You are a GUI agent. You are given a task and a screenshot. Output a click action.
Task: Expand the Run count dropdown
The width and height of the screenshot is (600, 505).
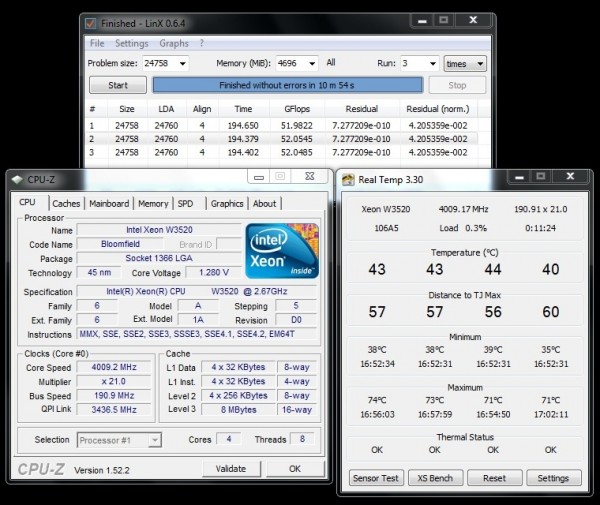pos(433,64)
